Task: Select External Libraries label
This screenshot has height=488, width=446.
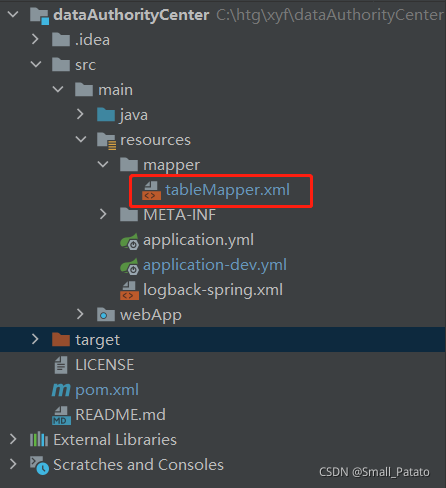Action: click(115, 440)
